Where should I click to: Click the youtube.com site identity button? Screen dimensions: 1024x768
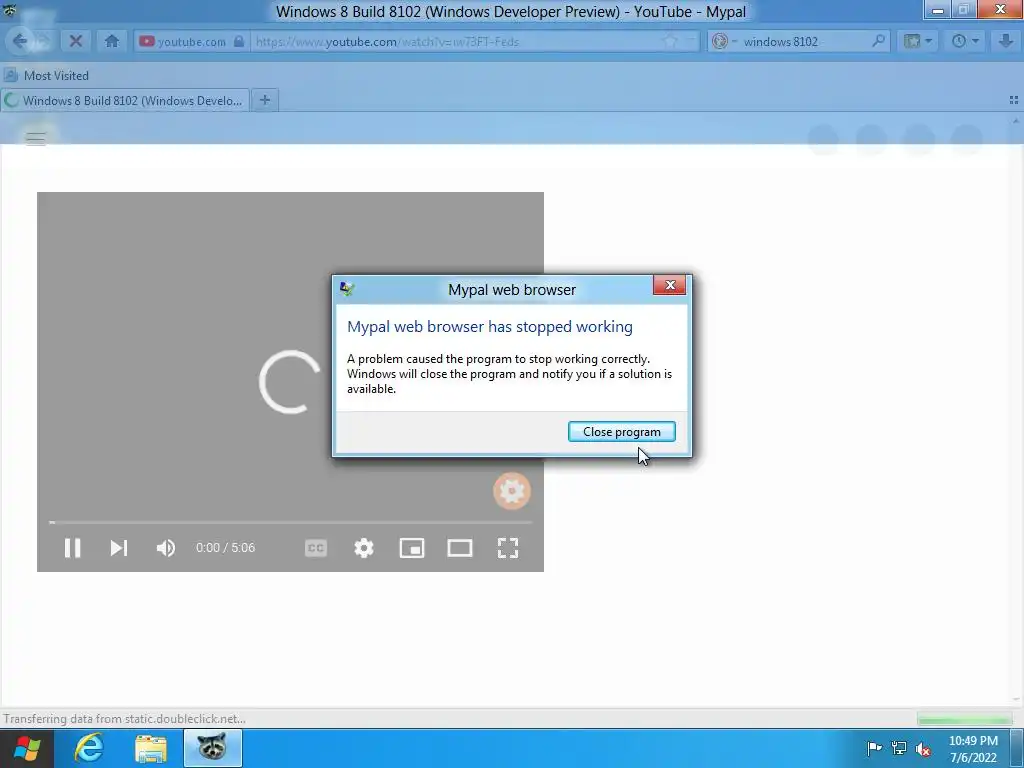coord(191,41)
